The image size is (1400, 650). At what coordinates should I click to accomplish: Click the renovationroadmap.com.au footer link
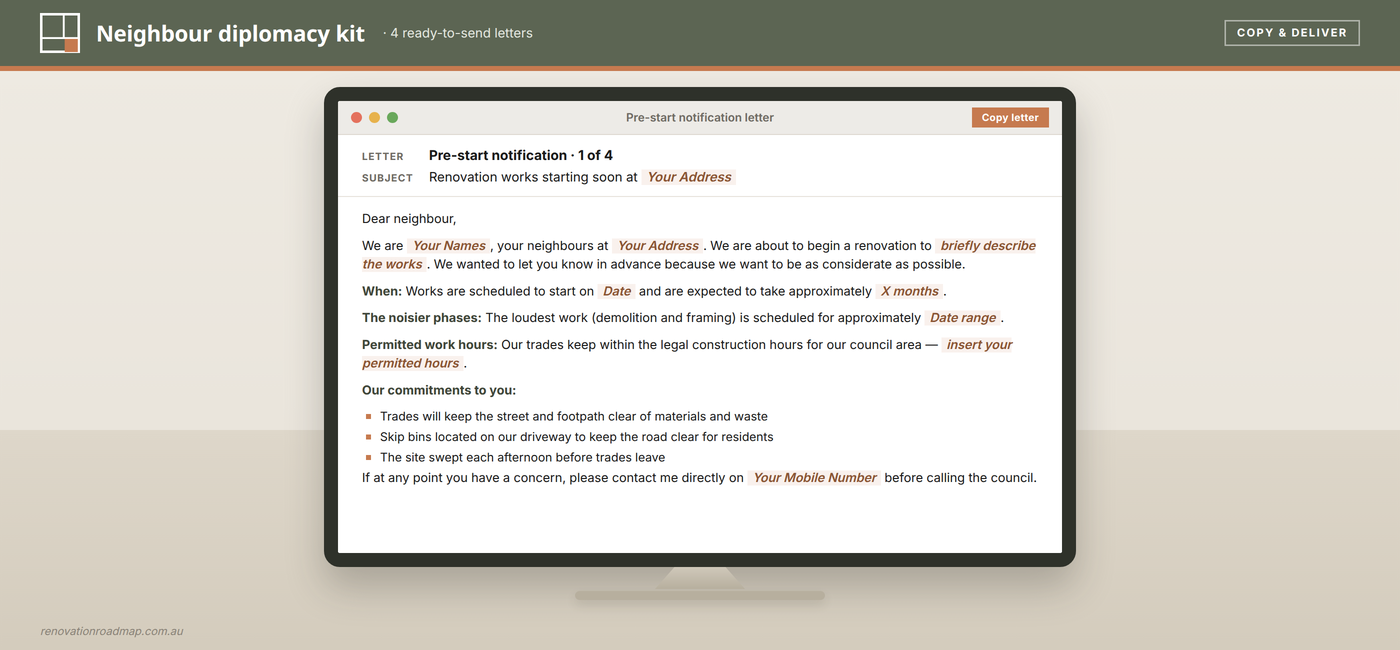[x=112, y=631]
